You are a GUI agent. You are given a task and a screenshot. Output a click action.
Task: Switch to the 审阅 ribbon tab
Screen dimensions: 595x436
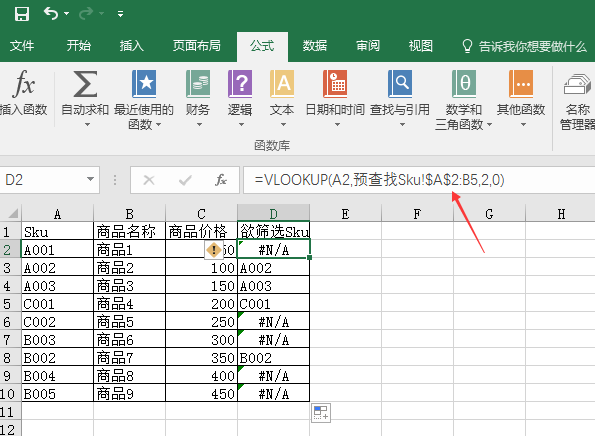click(368, 46)
